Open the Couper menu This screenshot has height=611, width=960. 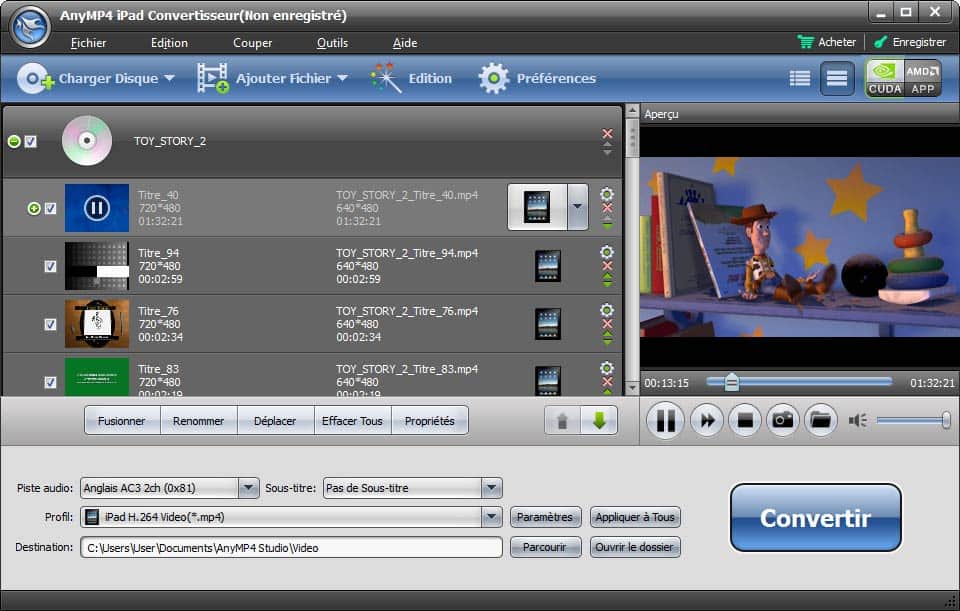click(252, 43)
